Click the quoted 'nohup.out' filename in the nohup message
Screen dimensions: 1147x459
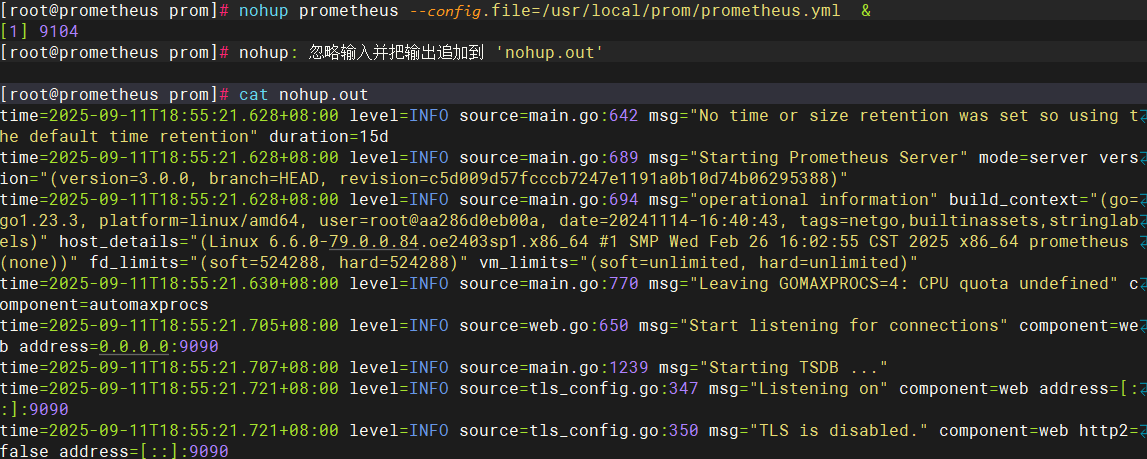549,53
